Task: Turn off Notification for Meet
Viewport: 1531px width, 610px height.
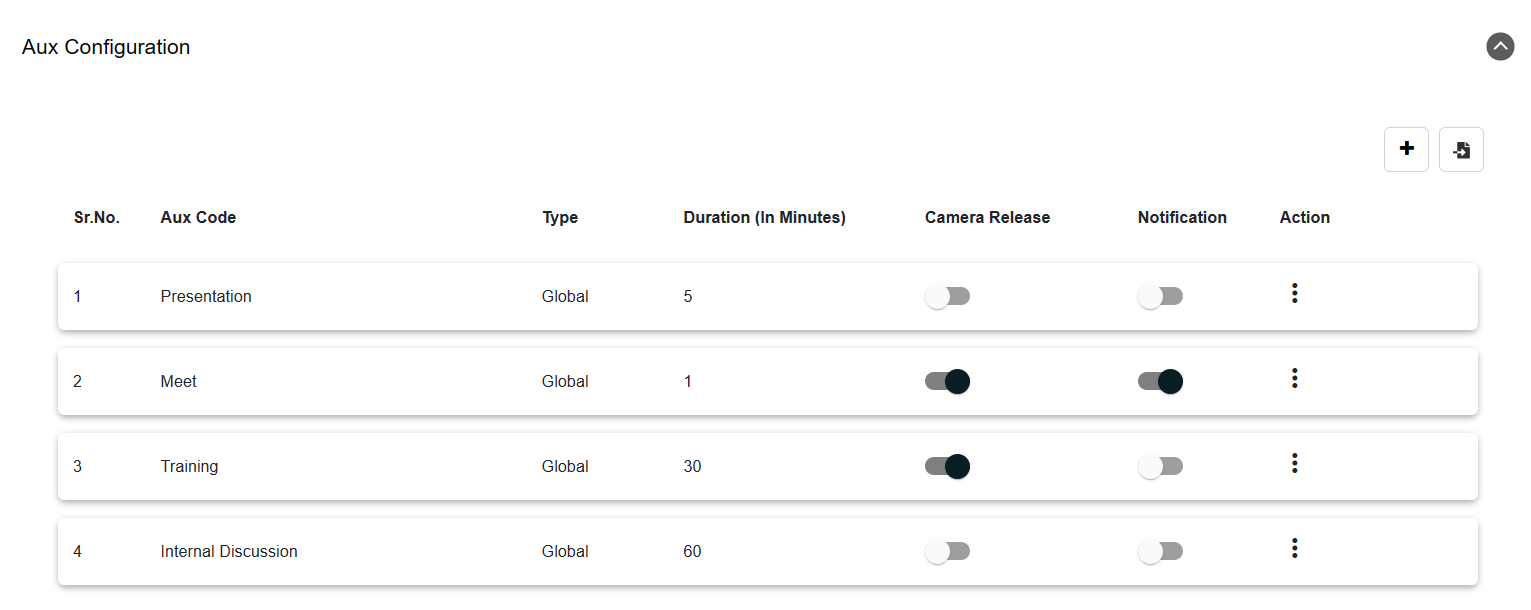Action: pos(1160,381)
